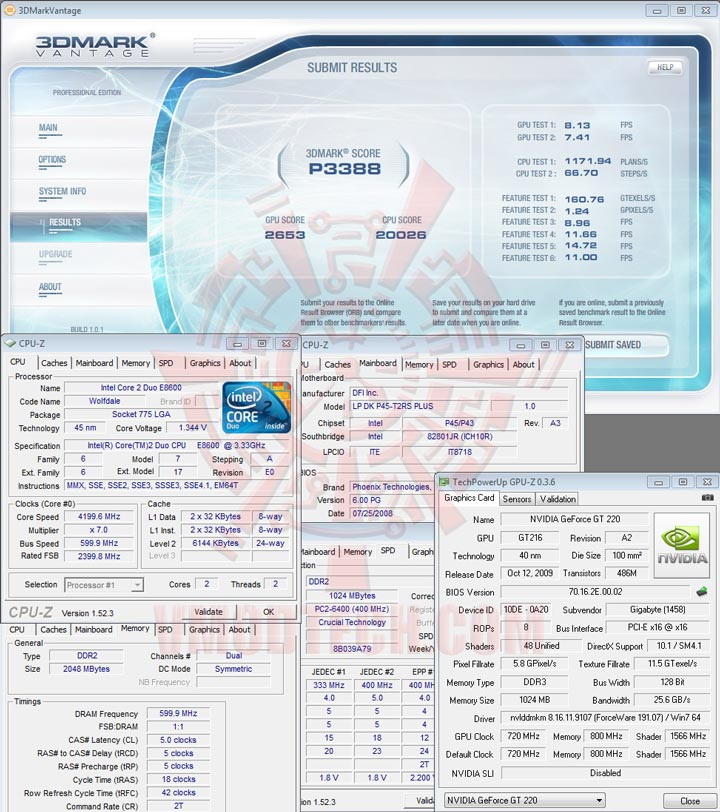The height and width of the screenshot is (812, 720).
Task: Click OK in the CPU-Z CPU window
Action: (x=268, y=612)
